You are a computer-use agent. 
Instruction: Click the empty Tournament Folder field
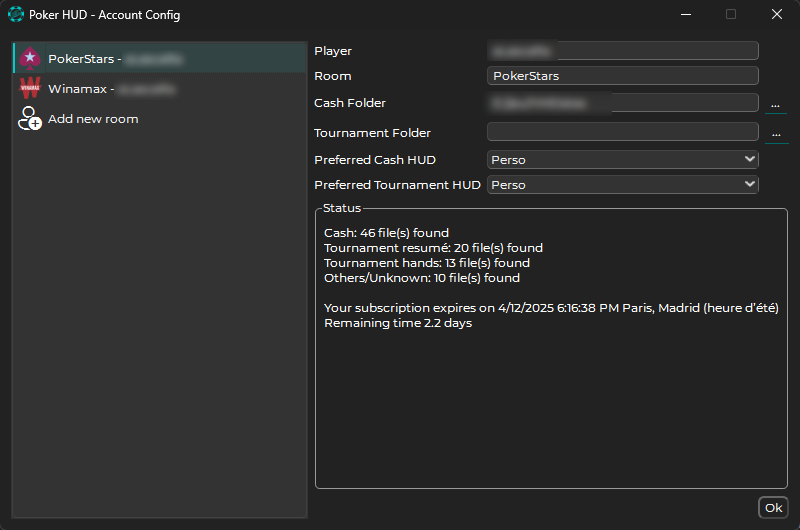click(622, 132)
